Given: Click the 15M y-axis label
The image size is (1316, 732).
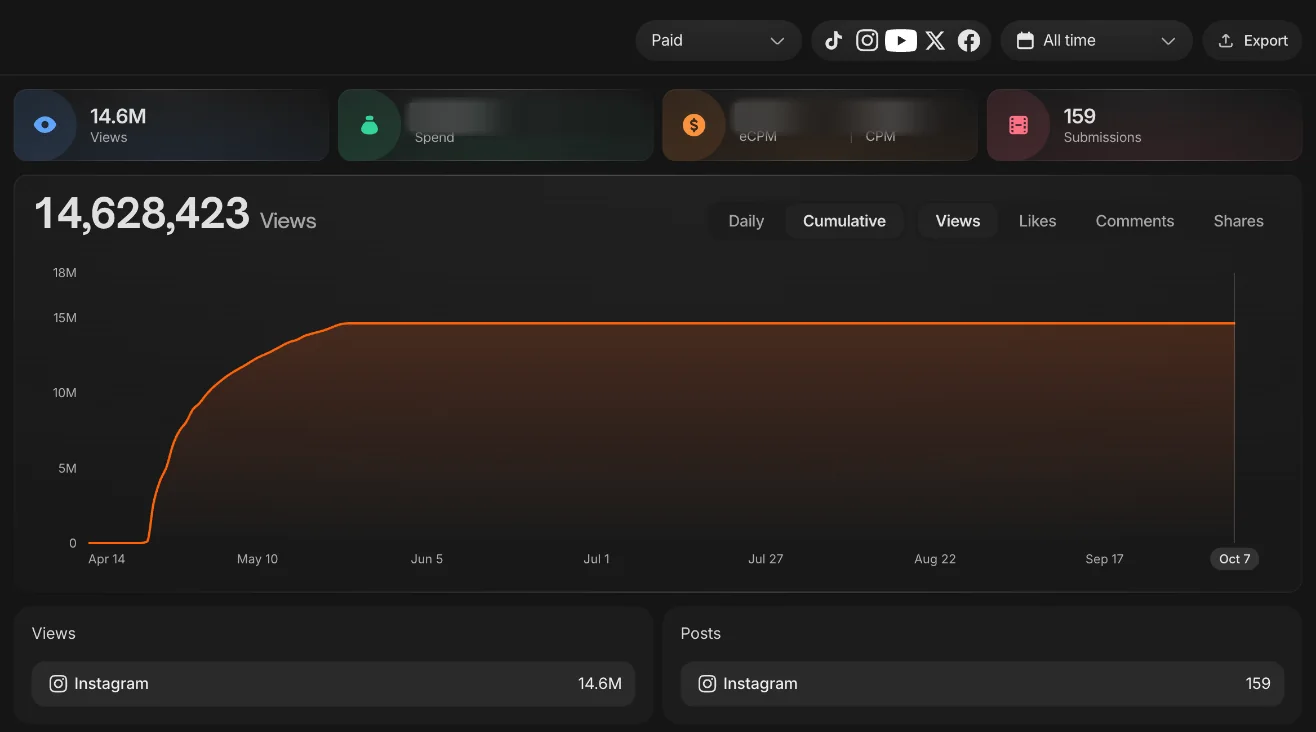Looking at the screenshot, I should point(65,318).
